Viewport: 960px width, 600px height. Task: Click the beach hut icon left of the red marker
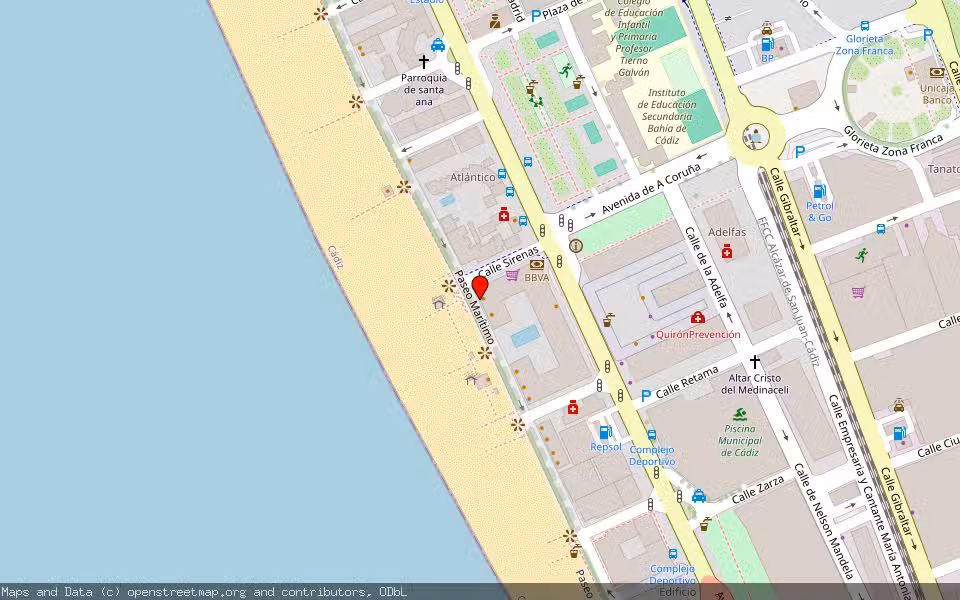coord(438,302)
